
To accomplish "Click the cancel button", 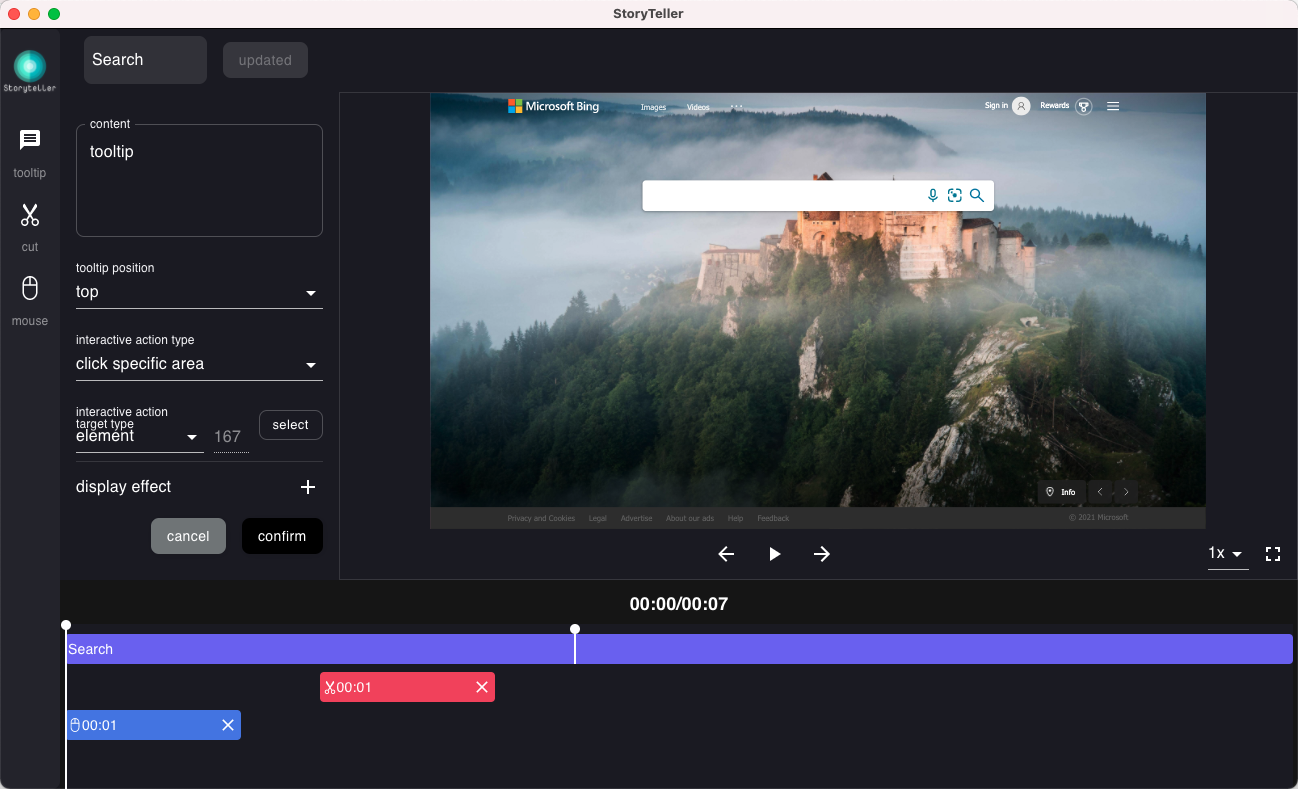I will coord(188,536).
